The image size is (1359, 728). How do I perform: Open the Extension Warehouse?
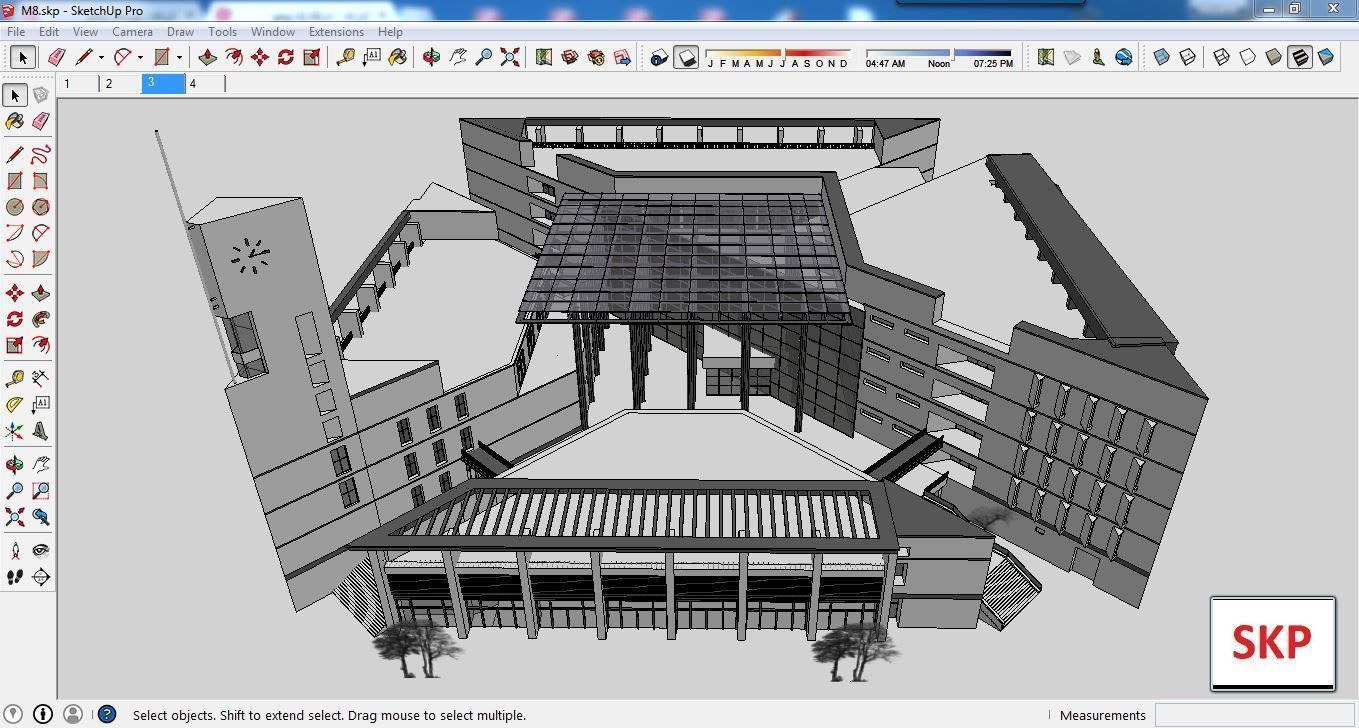(596, 57)
